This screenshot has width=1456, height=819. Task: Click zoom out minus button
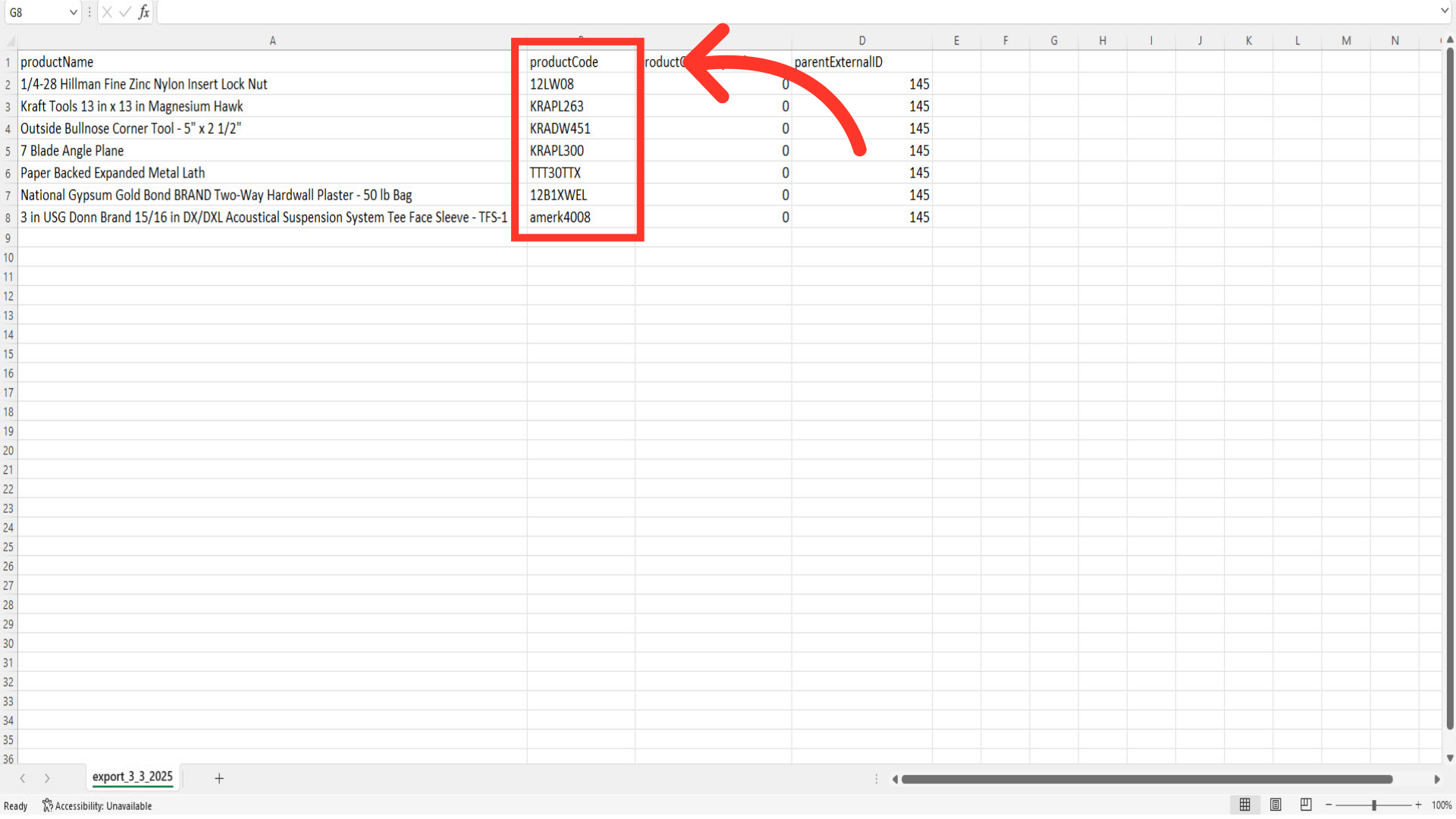1329,805
